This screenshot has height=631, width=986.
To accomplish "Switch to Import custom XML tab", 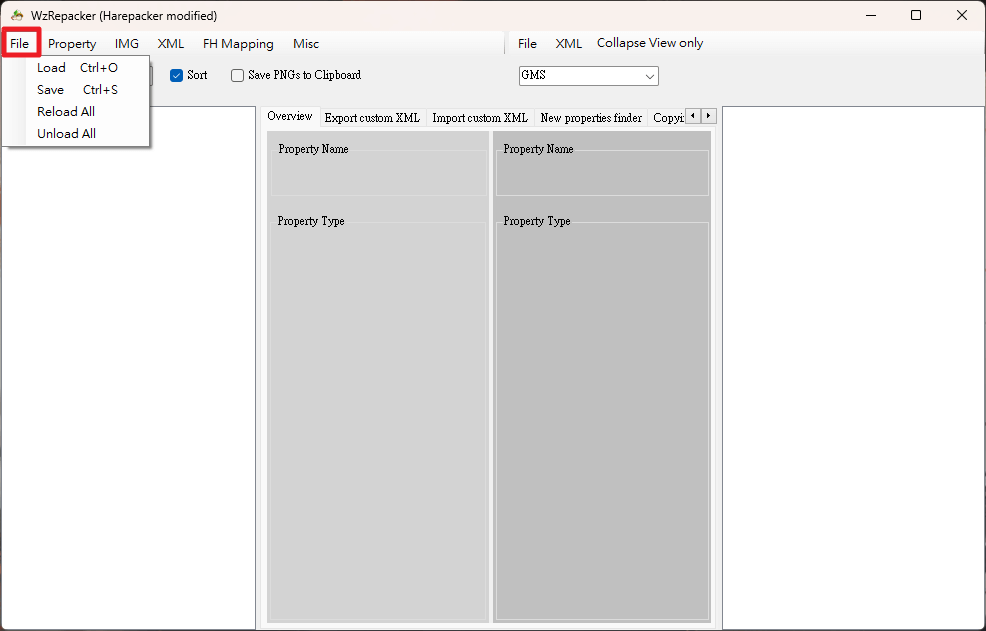I will [480, 118].
